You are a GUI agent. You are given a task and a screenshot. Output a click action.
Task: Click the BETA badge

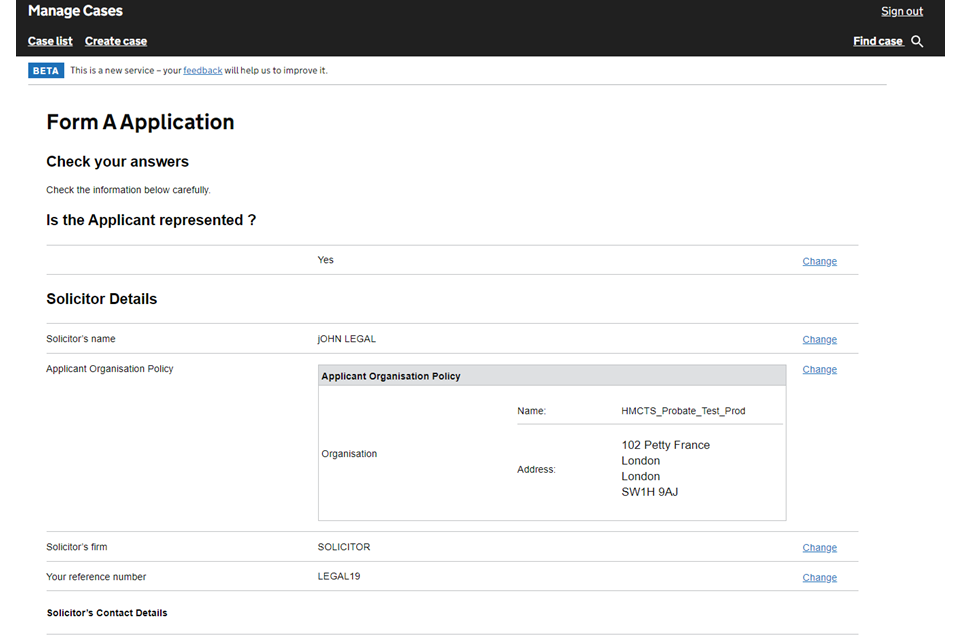(46, 71)
